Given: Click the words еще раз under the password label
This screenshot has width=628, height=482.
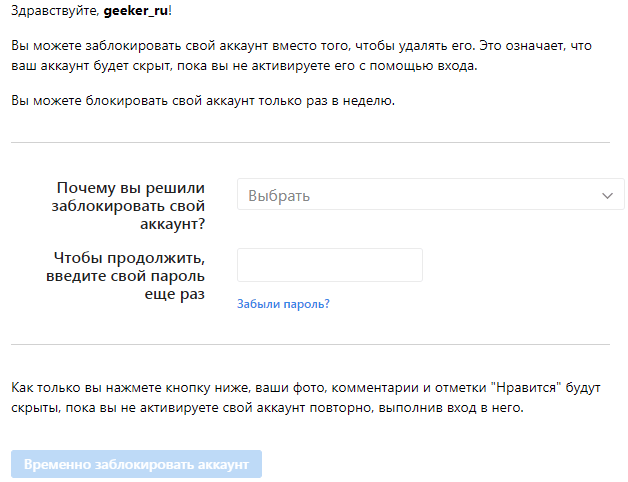Looking at the screenshot, I should [x=175, y=295].
